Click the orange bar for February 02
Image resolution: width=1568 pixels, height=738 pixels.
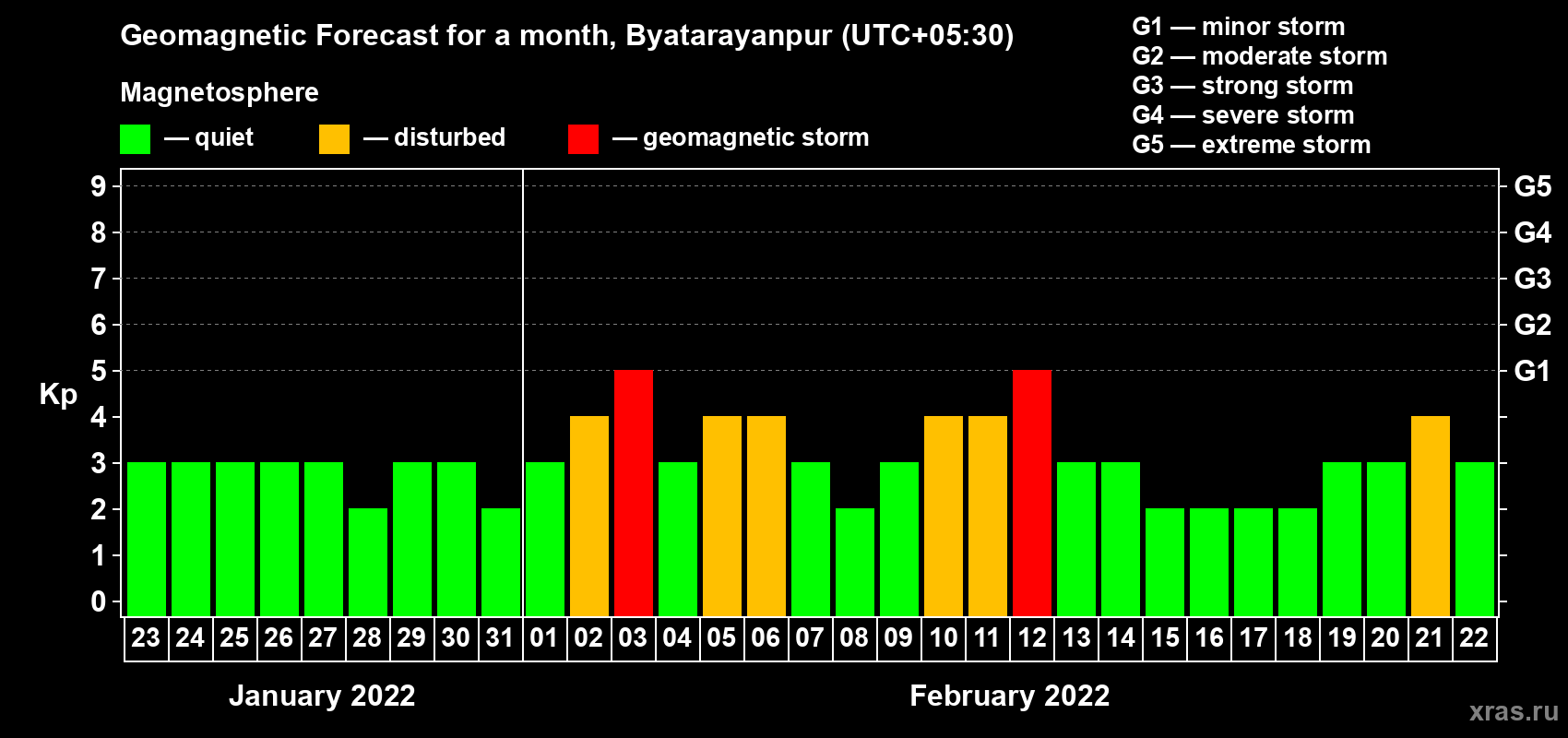589,517
